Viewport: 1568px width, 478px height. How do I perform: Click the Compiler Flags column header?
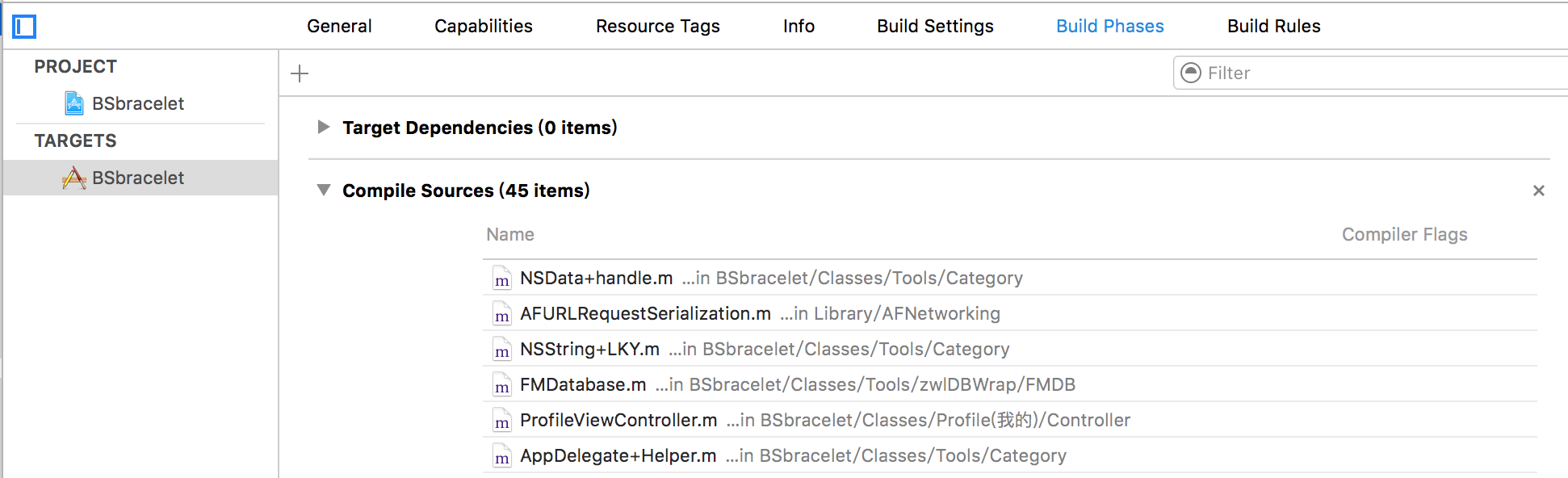tap(1405, 234)
